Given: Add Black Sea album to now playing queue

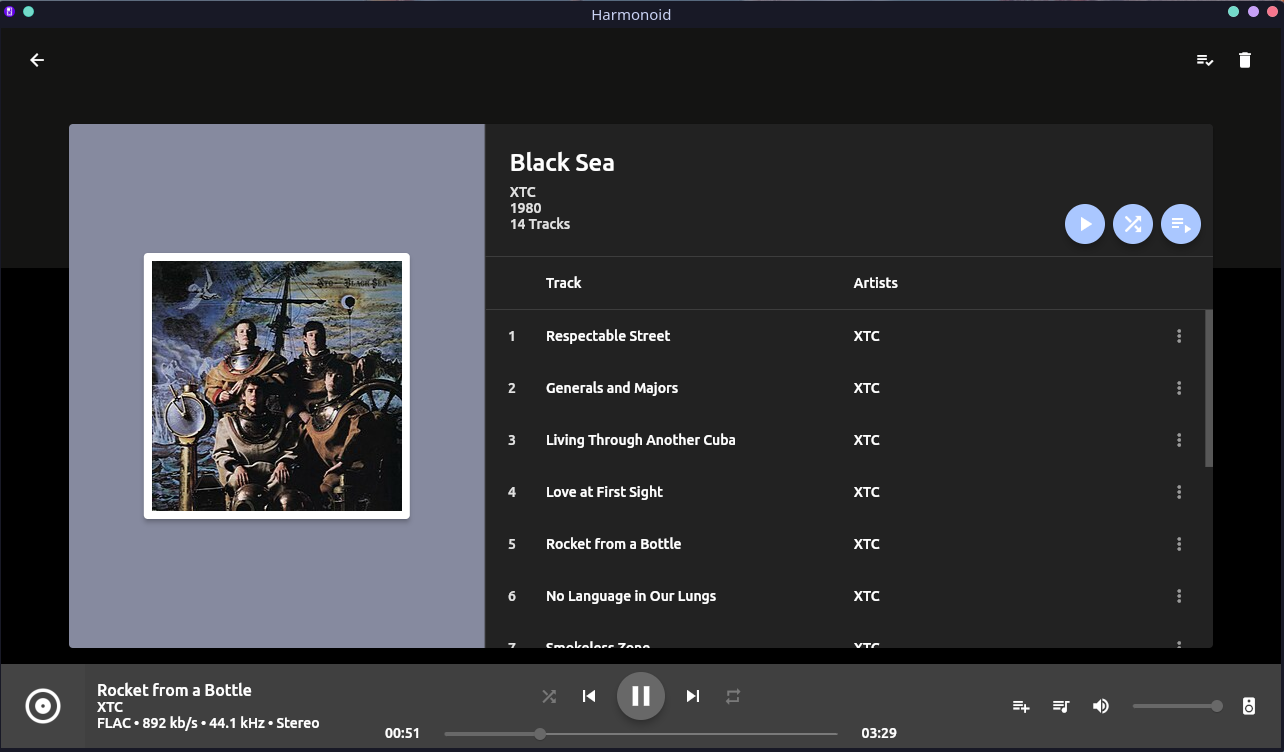Looking at the screenshot, I should 1181,224.
